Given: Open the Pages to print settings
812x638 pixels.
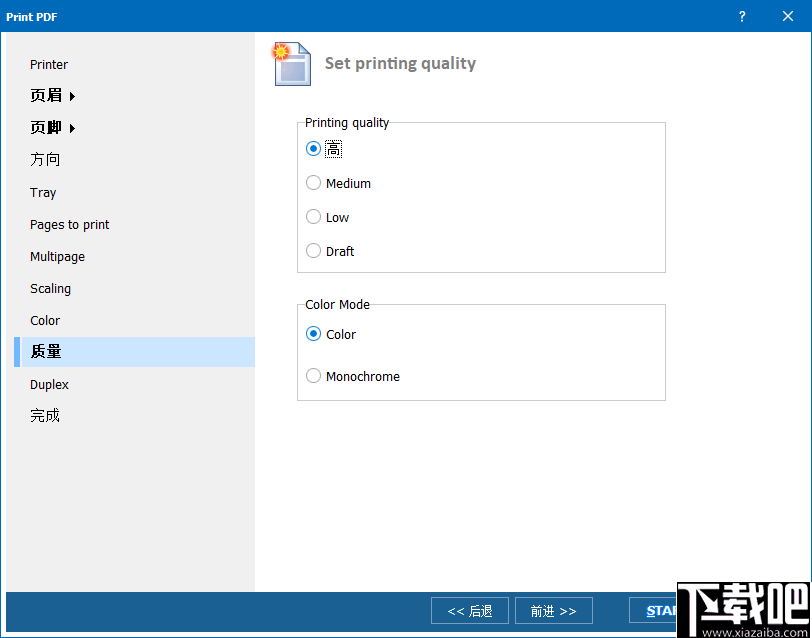Looking at the screenshot, I should click(69, 224).
